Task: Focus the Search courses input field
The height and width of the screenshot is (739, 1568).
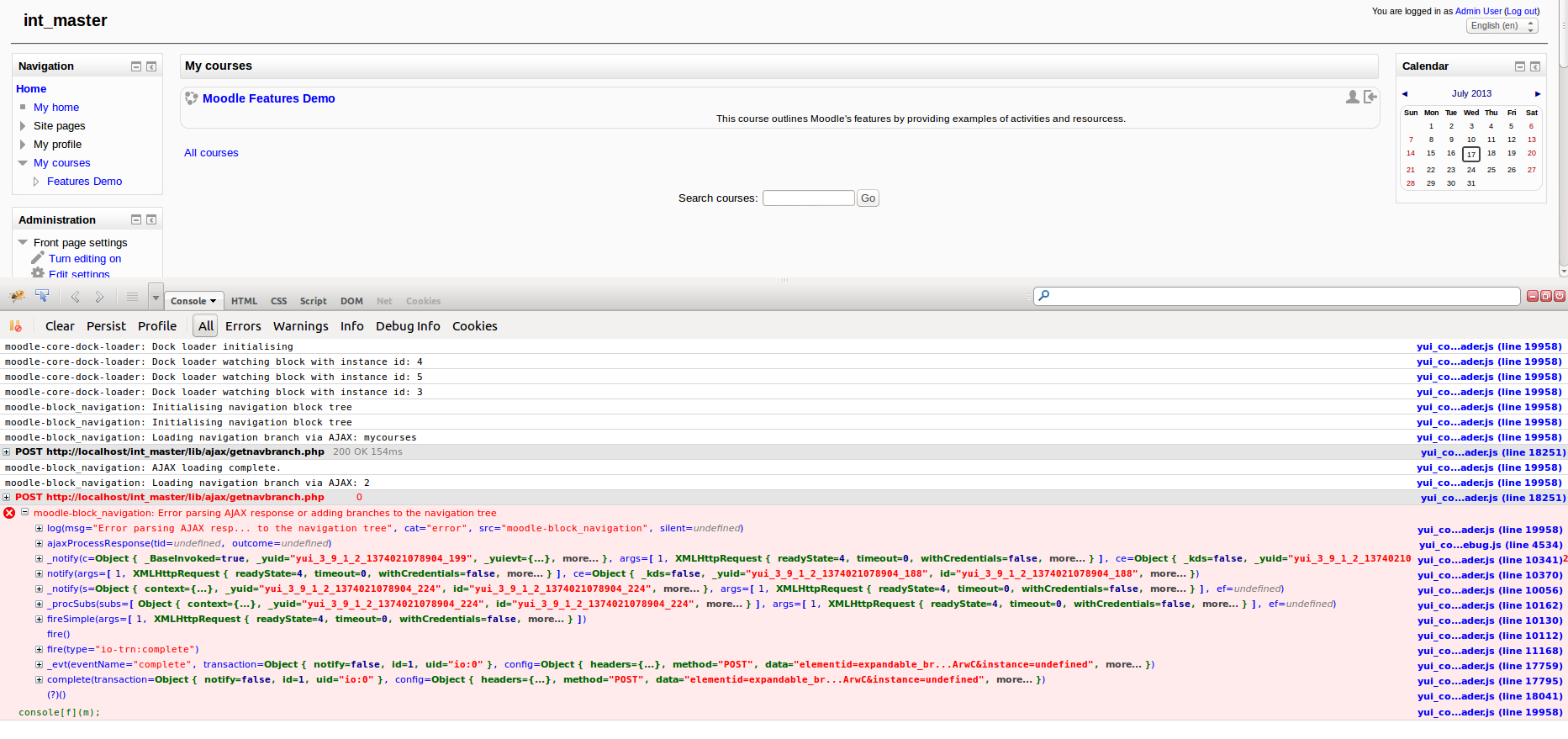Action: point(809,198)
